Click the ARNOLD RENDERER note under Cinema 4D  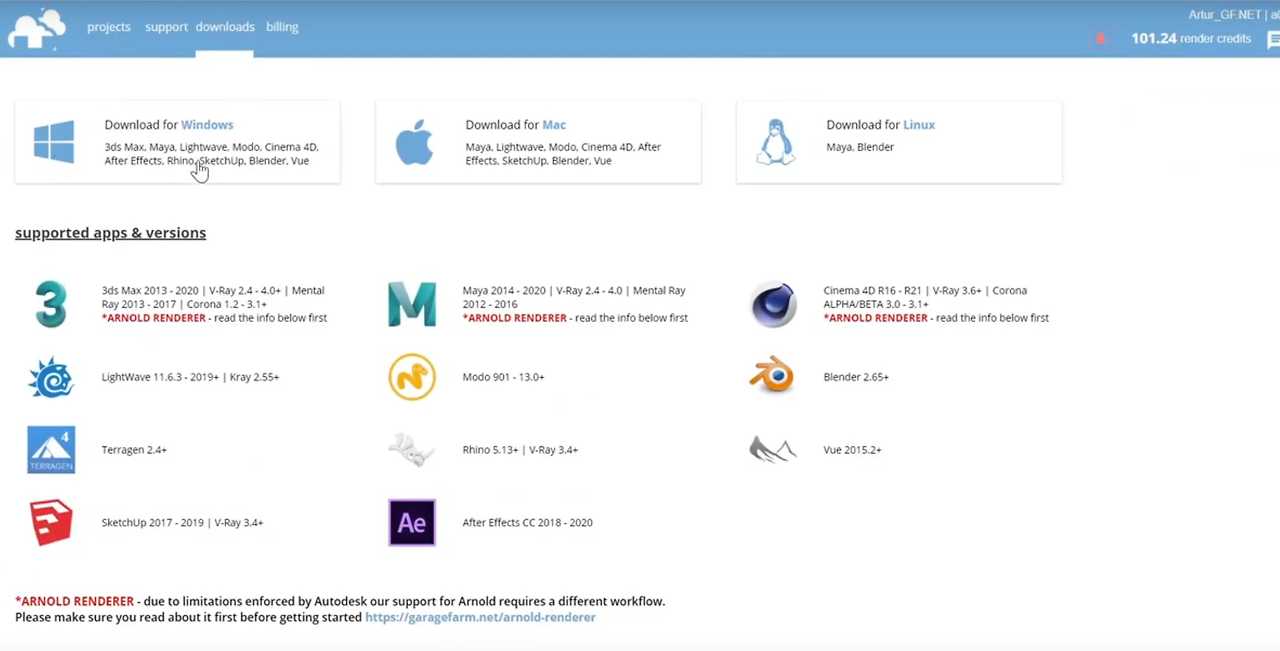tap(936, 318)
